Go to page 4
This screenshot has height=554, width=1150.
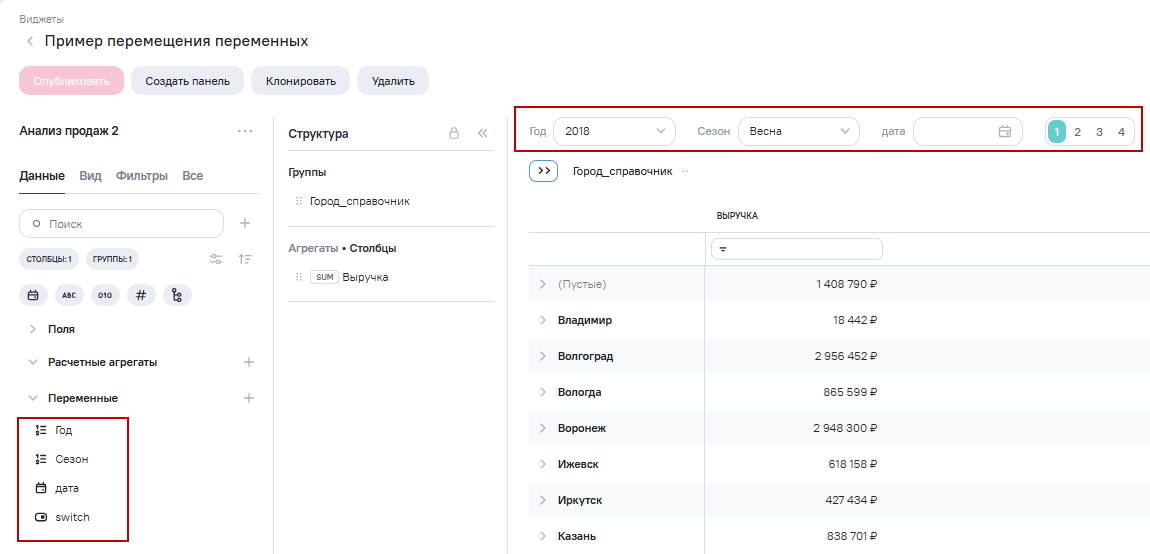[x=1121, y=132]
